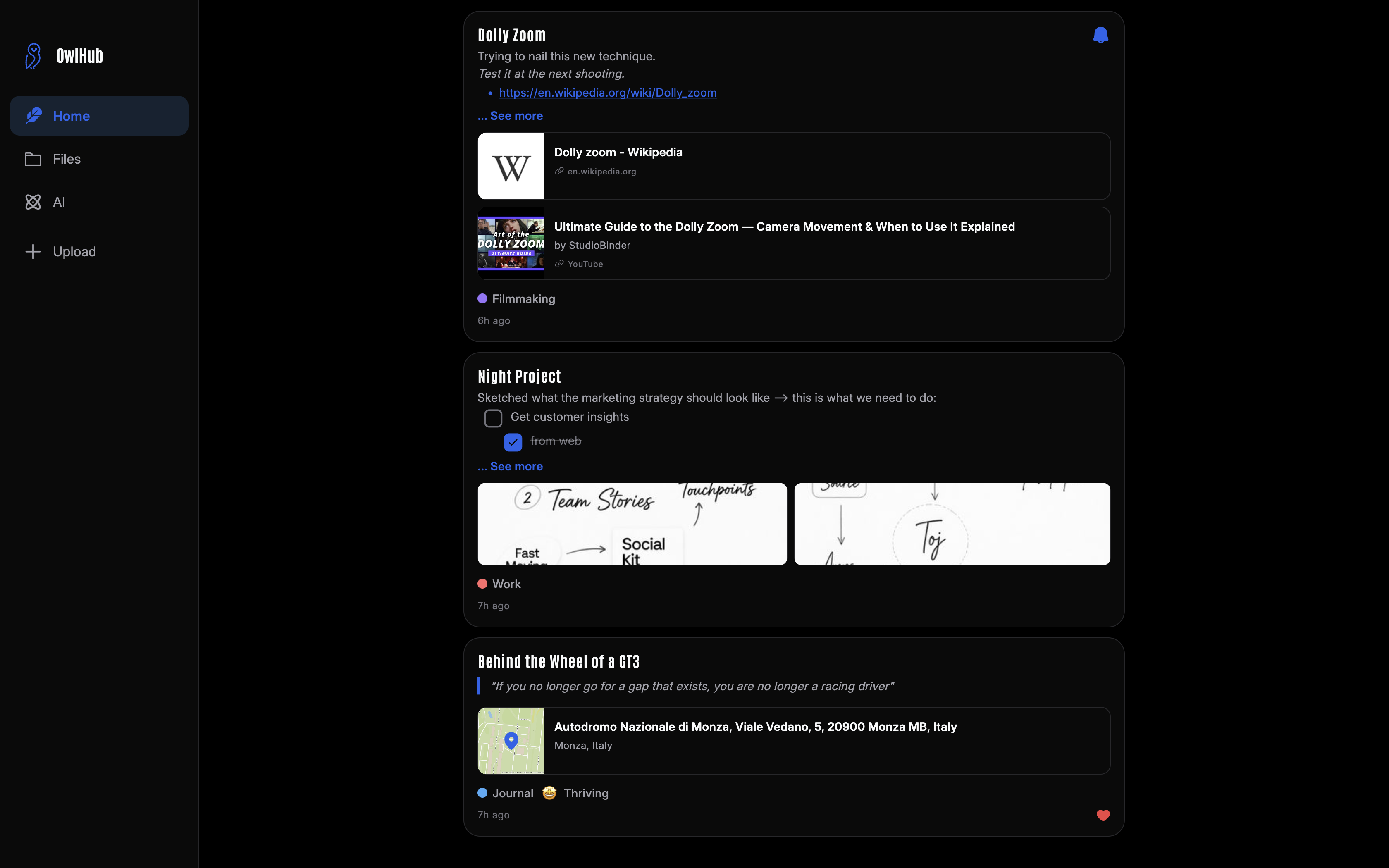Click the OwlHub owl logo
Screen dimensions: 1389x868
(33, 55)
